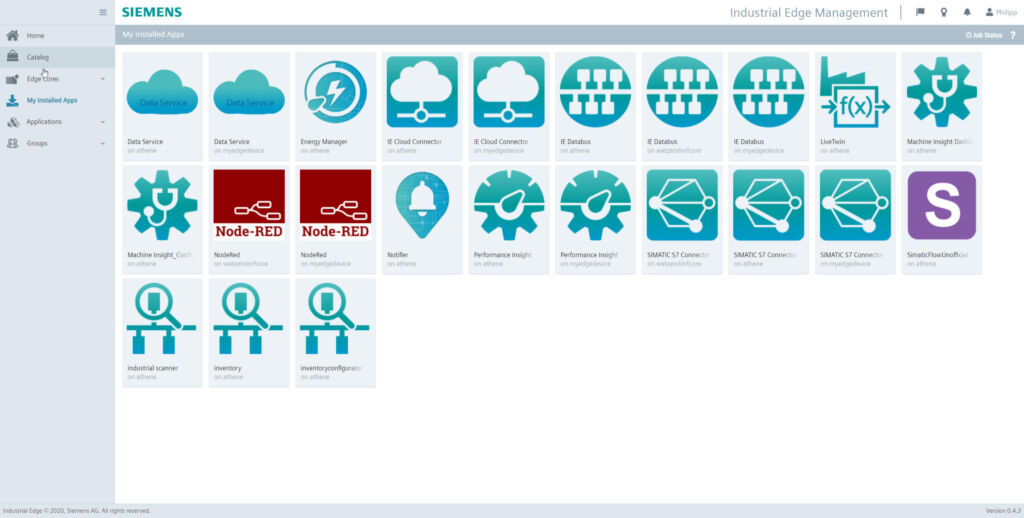Collapse sidebar with hamburger menu icon

(x=102, y=12)
